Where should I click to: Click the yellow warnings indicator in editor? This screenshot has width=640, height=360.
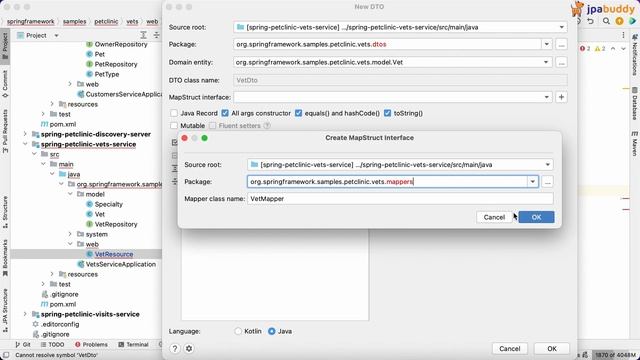click(599, 49)
